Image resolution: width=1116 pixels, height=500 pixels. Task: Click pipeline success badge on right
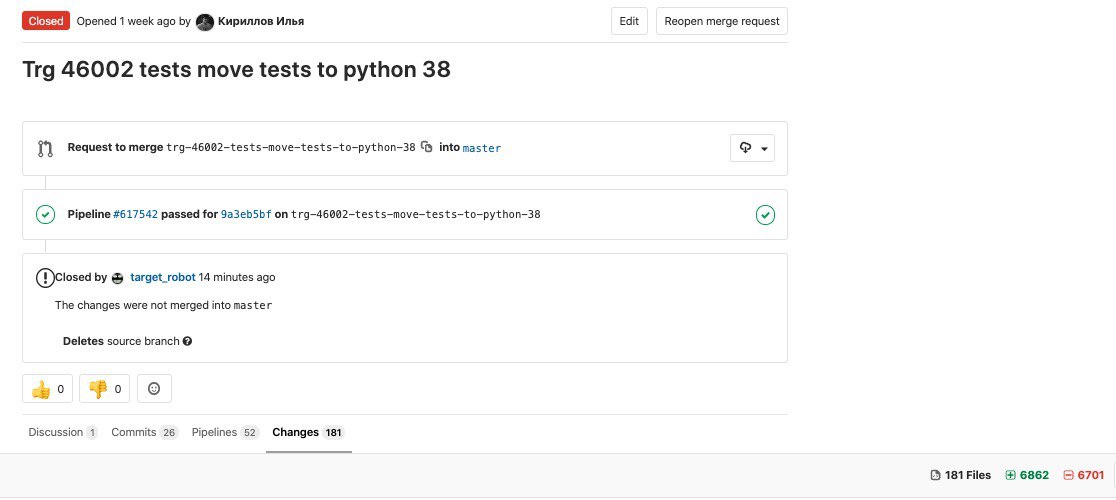(765, 215)
